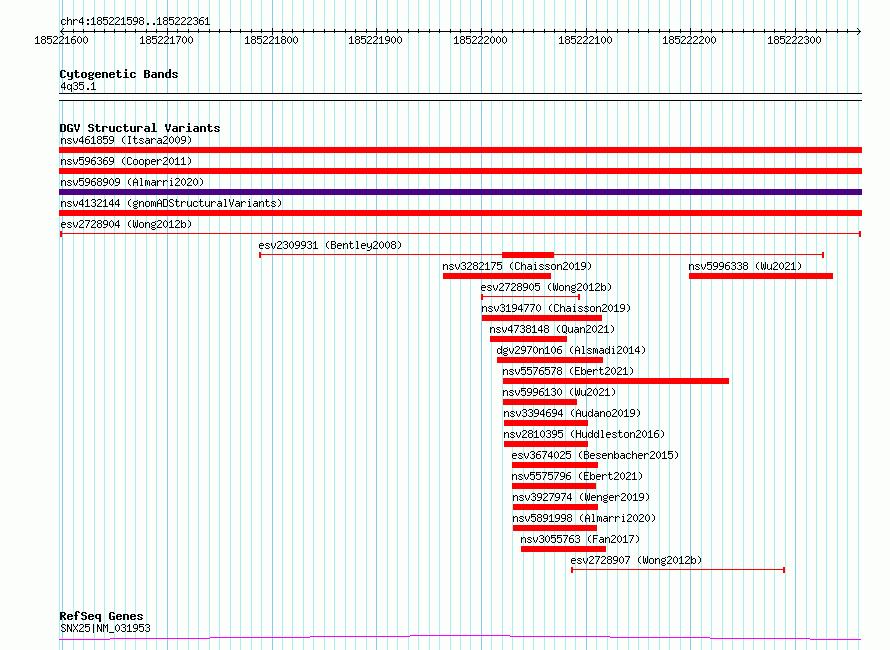This screenshot has width=890, height=650.
Task: Click the DGV Structural Variants track title
Action: tap(140, 128)
